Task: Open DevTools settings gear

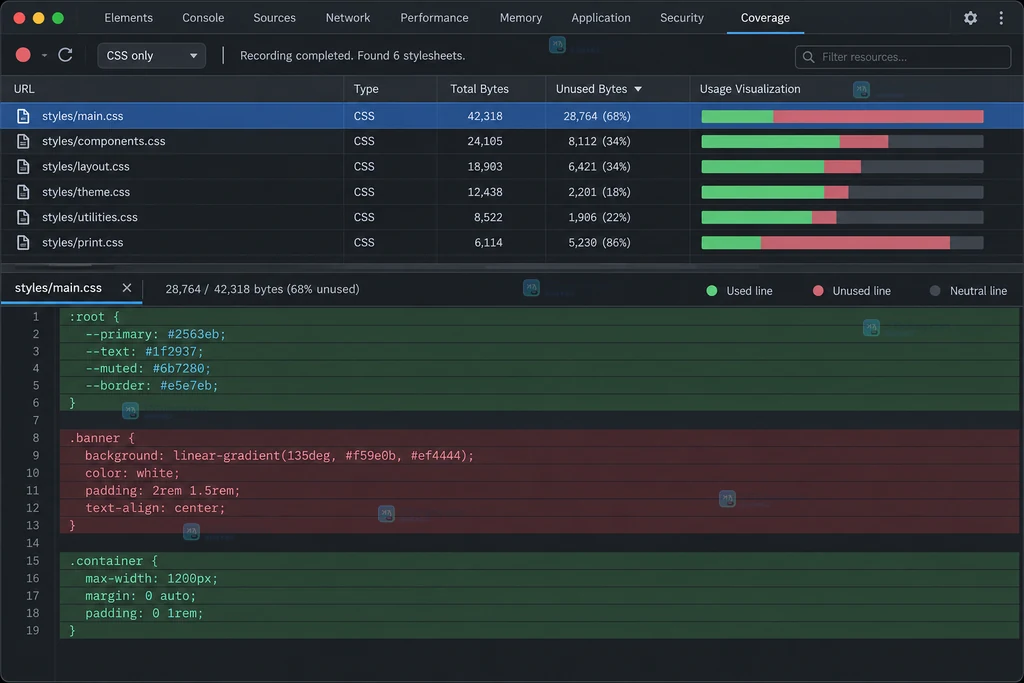Action: (970, 18)
